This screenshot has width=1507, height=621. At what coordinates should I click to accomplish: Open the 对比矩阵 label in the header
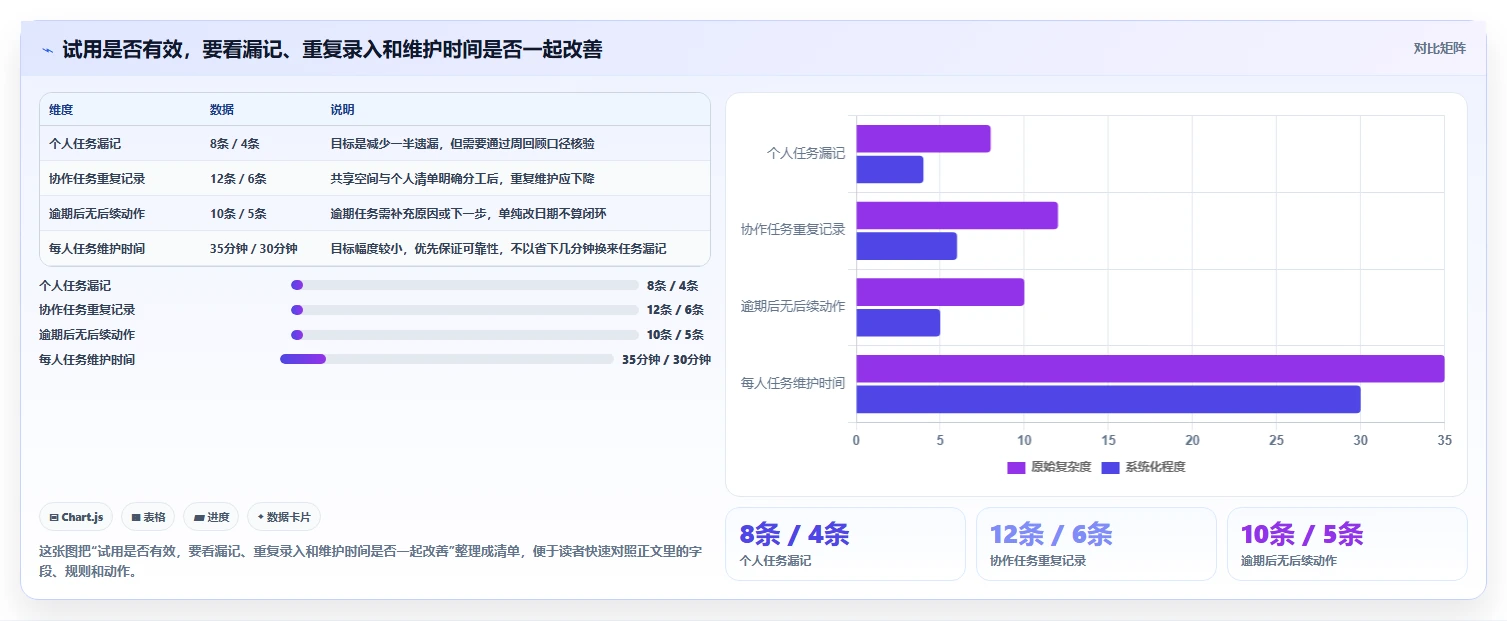click(1439, 49)
